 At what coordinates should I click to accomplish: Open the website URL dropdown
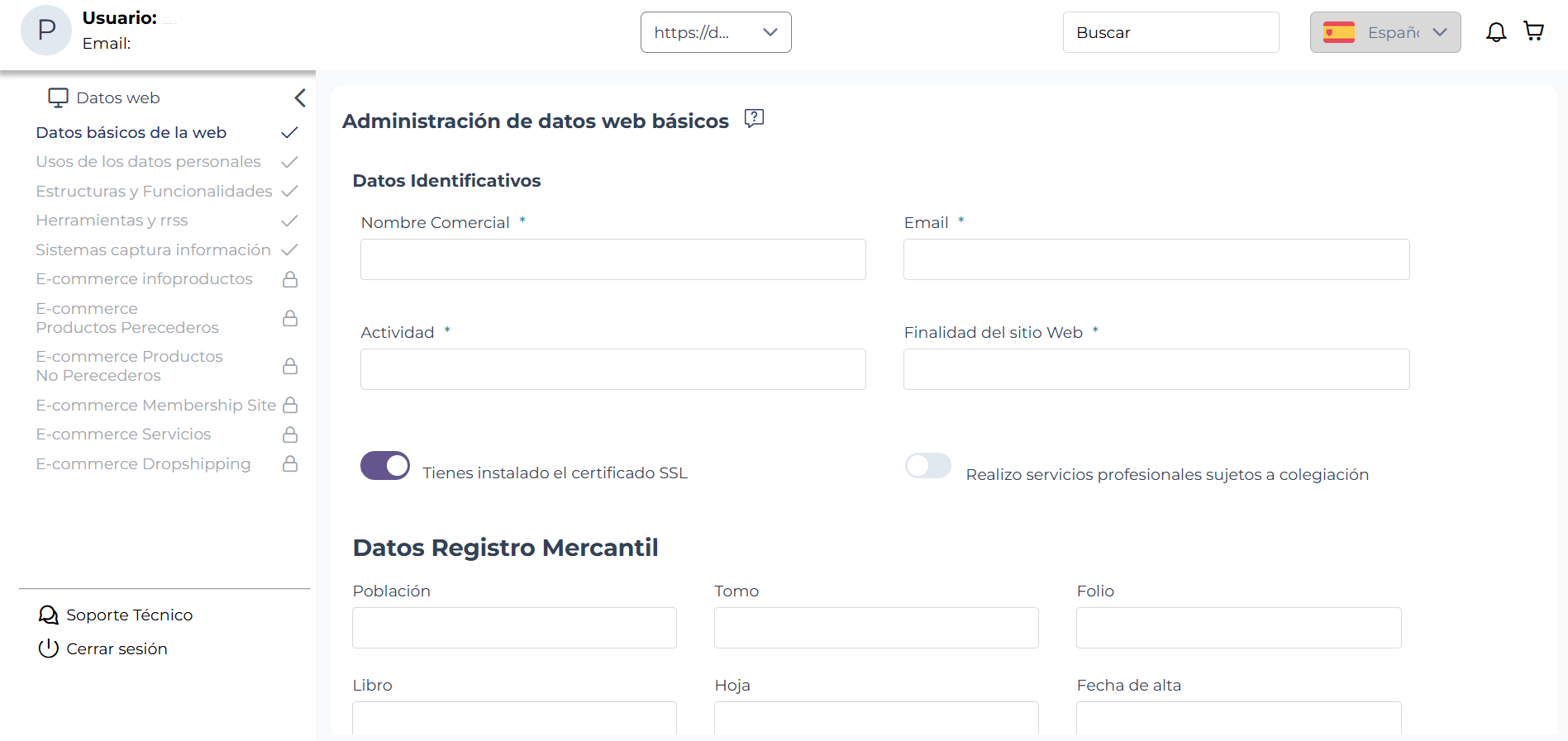point(716,32)
